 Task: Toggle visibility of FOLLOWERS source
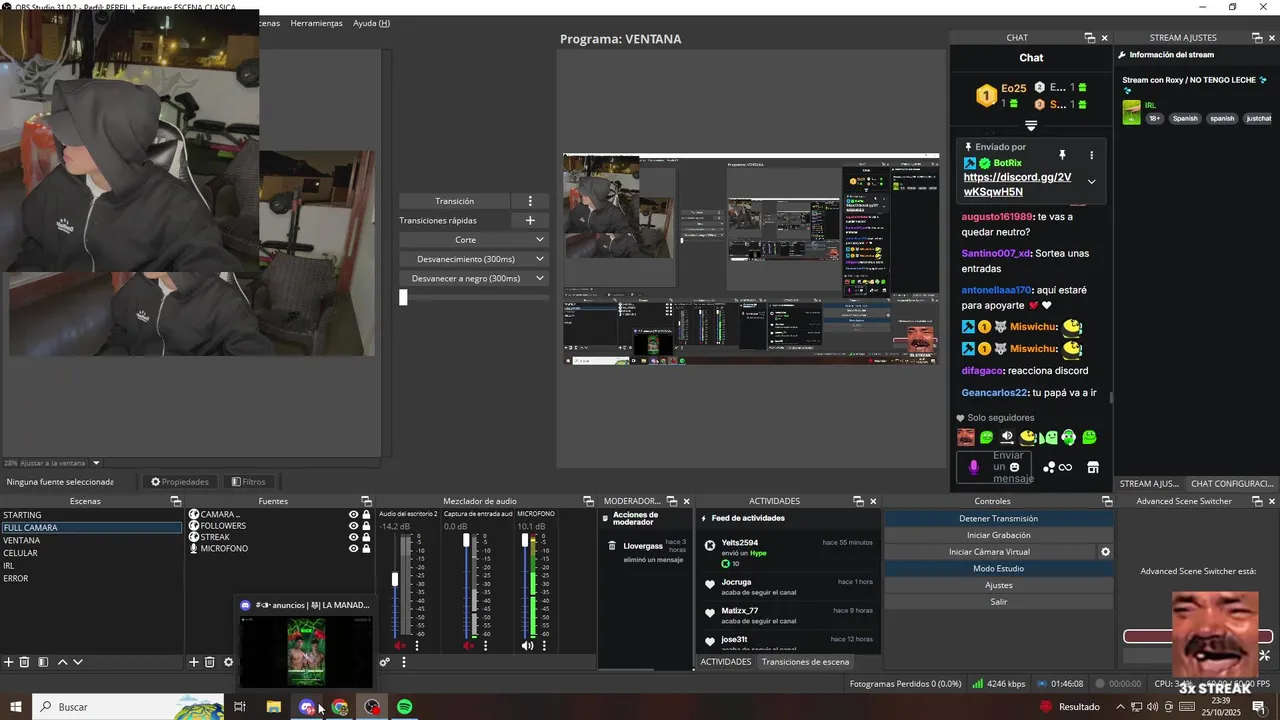point(353,526)
